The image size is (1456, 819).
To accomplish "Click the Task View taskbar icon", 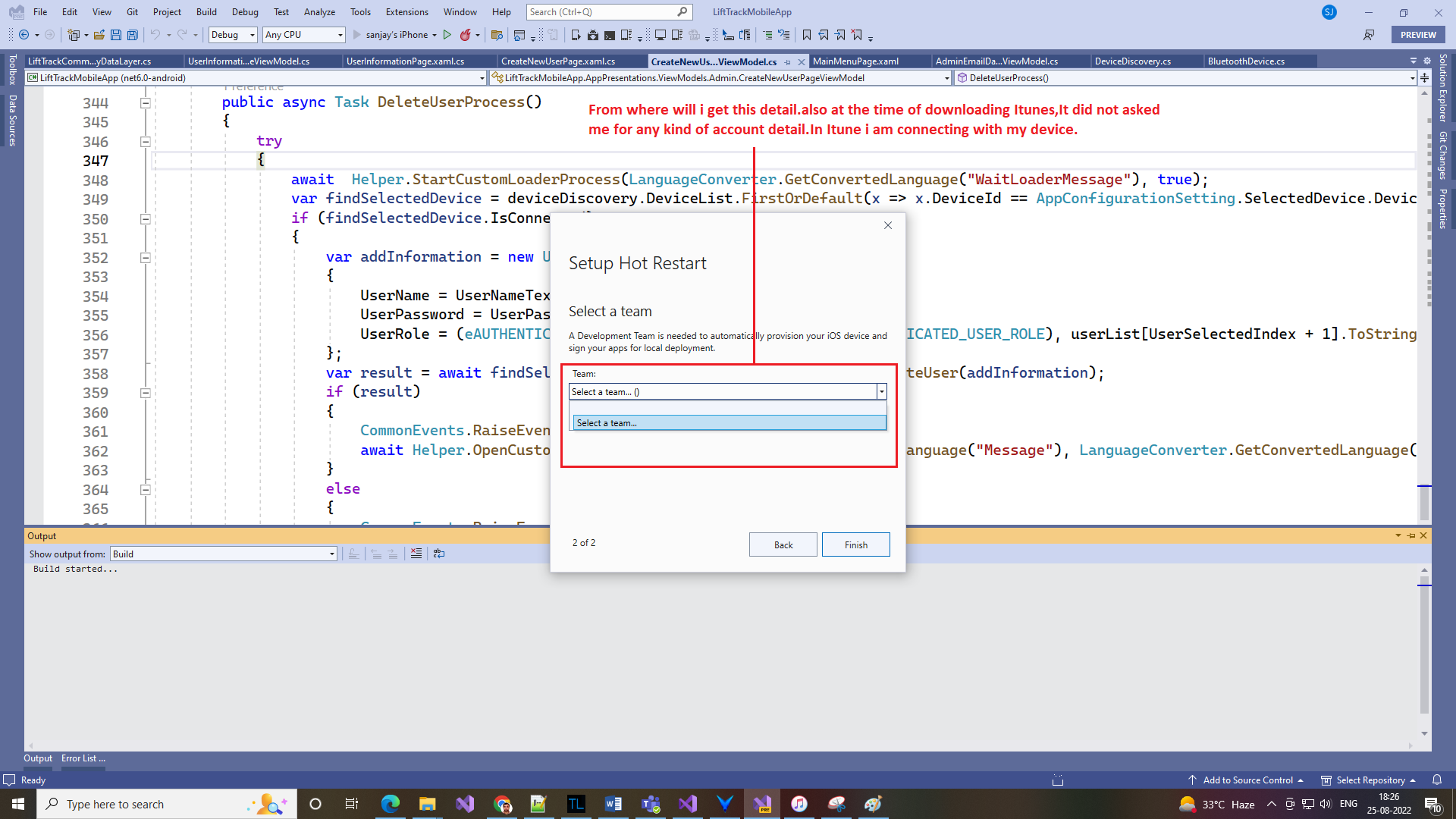I will tap(352, 804).
